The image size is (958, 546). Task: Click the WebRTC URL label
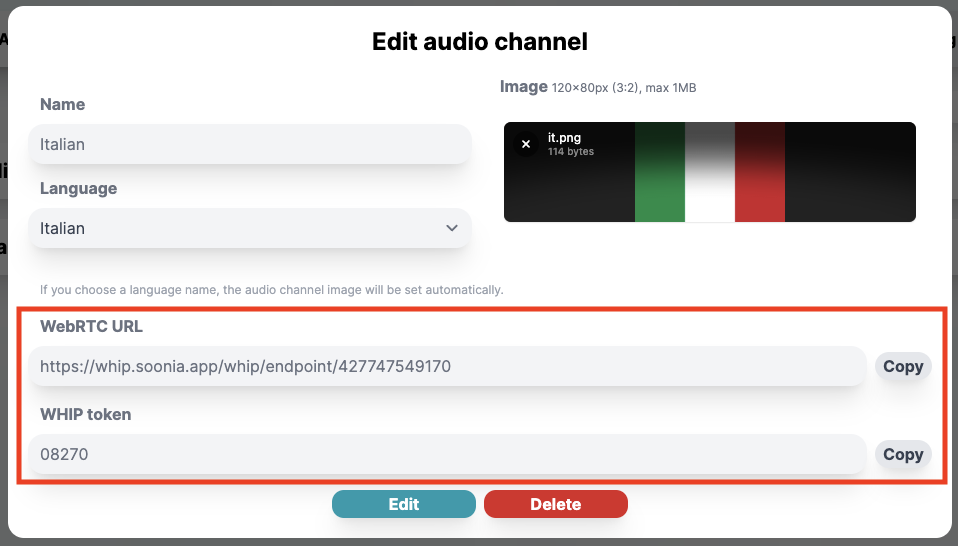92,326
